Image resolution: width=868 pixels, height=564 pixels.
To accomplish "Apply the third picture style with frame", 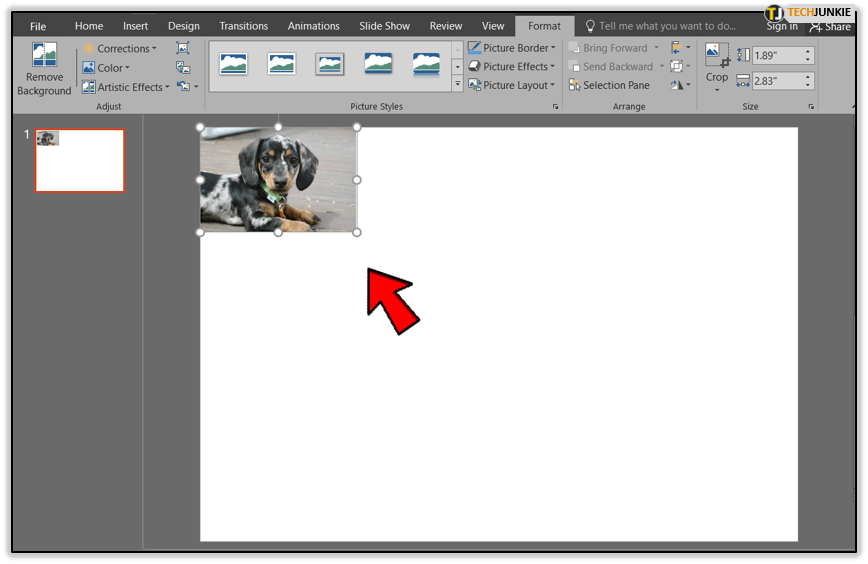I will (330, 64).
